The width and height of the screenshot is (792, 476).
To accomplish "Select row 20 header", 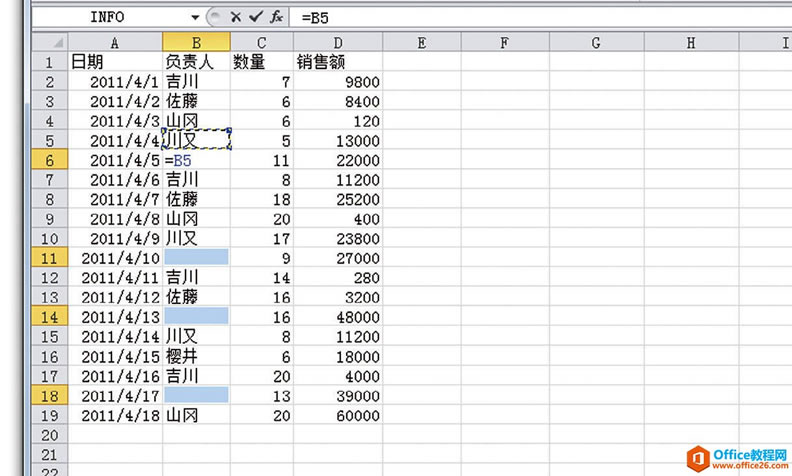I will [x=50, y=435].
